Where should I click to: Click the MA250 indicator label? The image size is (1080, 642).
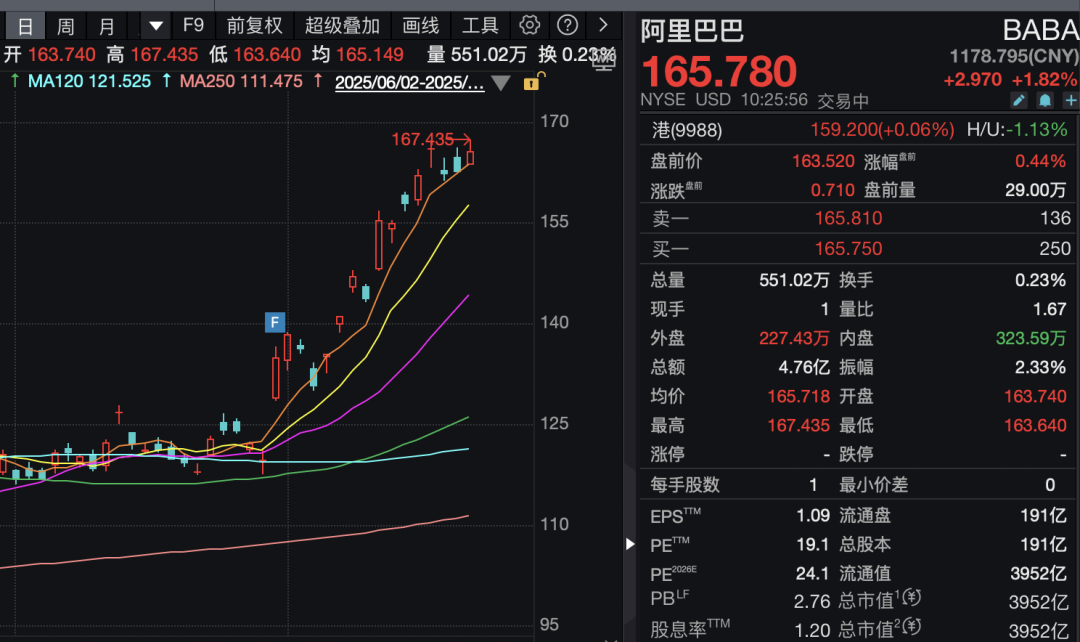[x=240, y=81]
